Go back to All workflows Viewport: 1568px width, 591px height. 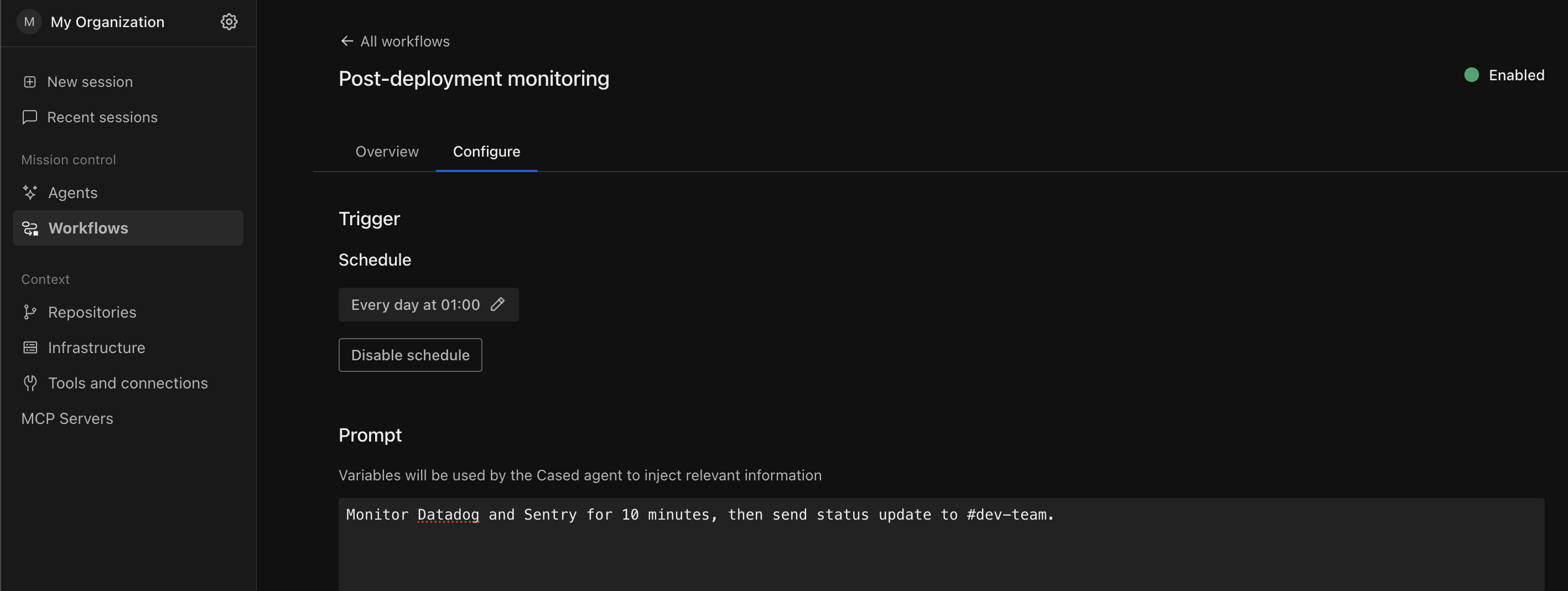coord(405,42)
